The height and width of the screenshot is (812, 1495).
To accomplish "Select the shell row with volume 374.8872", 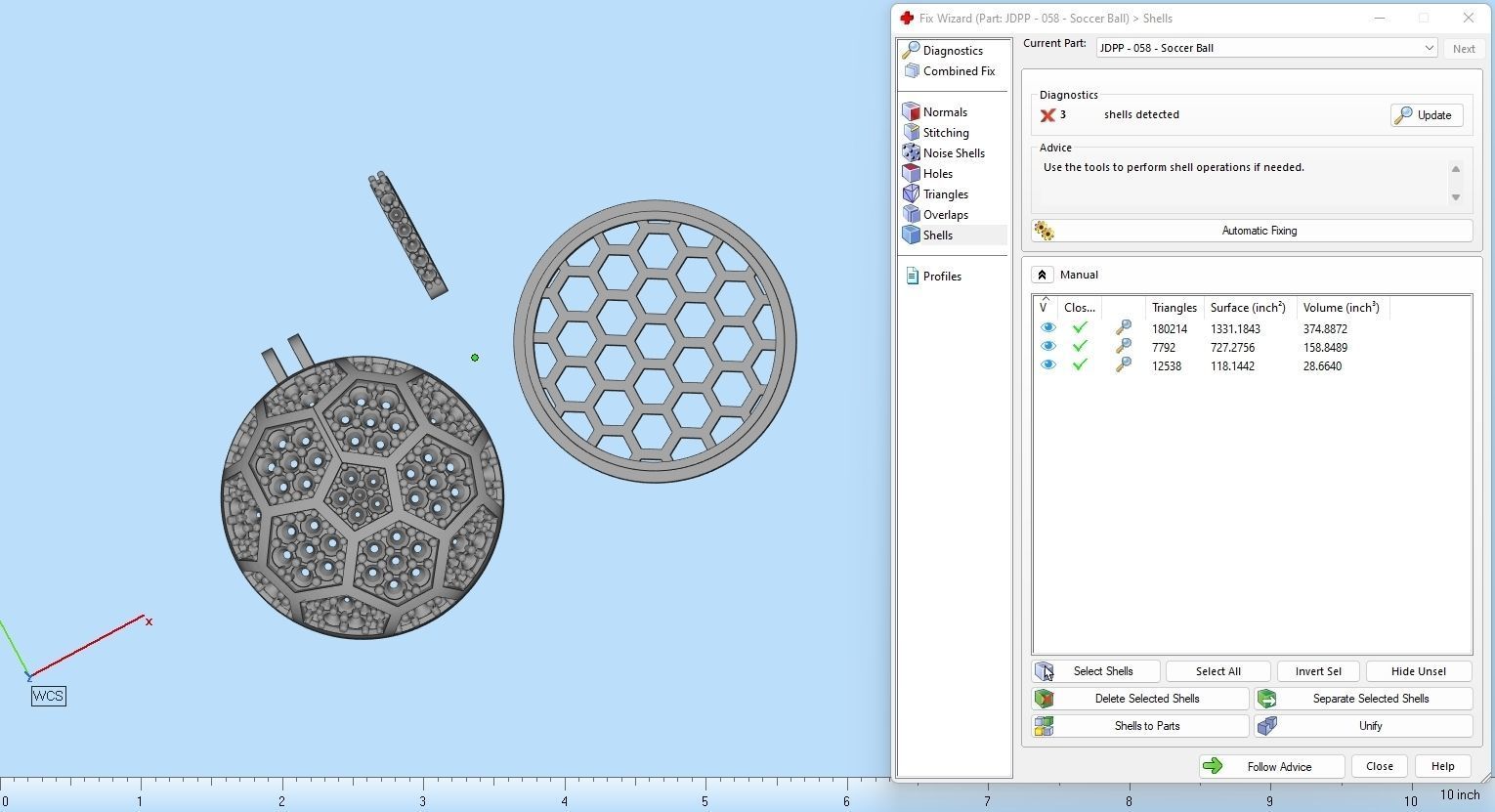I will pyautogui.click(x=1252, y=329).
